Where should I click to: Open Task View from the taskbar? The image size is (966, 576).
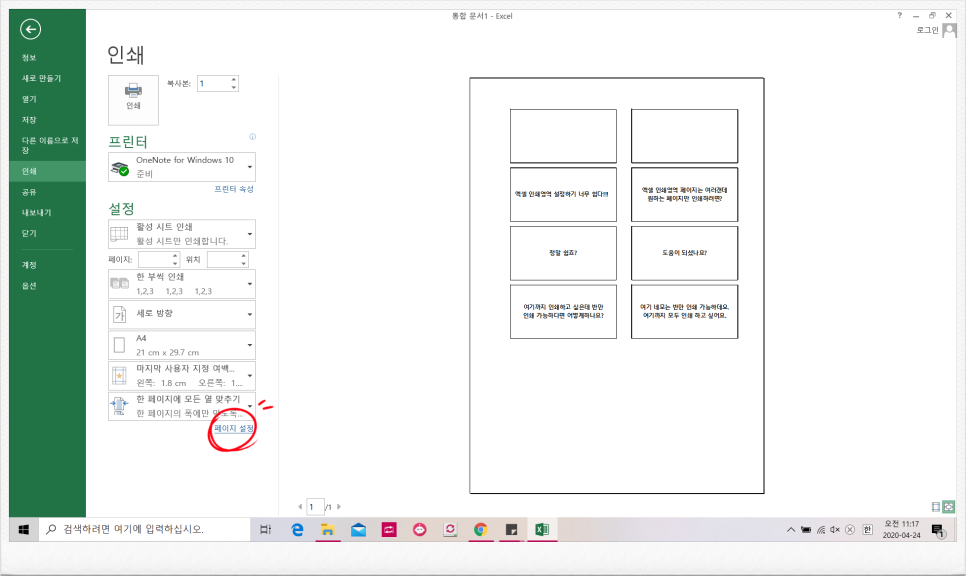(266, 529)
